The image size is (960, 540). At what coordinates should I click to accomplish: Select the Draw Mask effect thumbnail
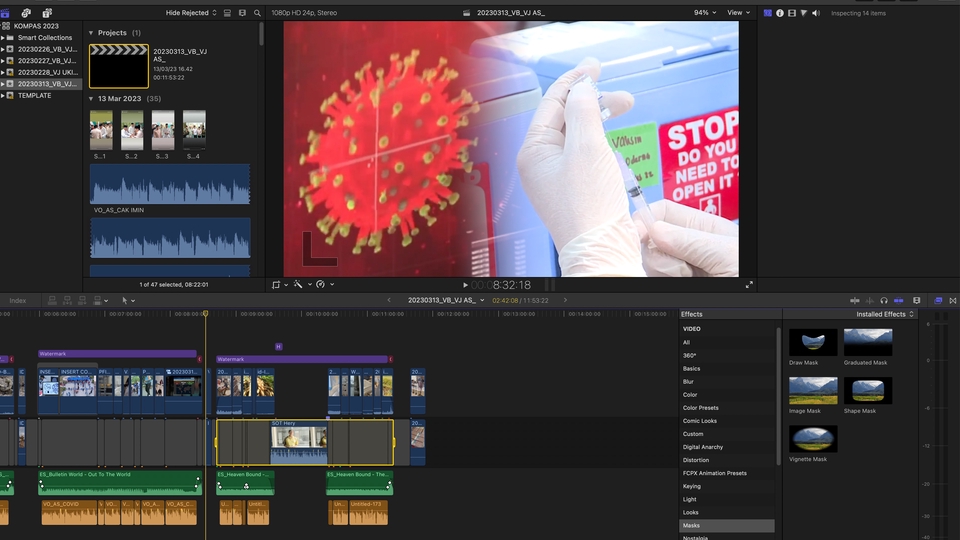pyautogui.click(x=813, y=342)
